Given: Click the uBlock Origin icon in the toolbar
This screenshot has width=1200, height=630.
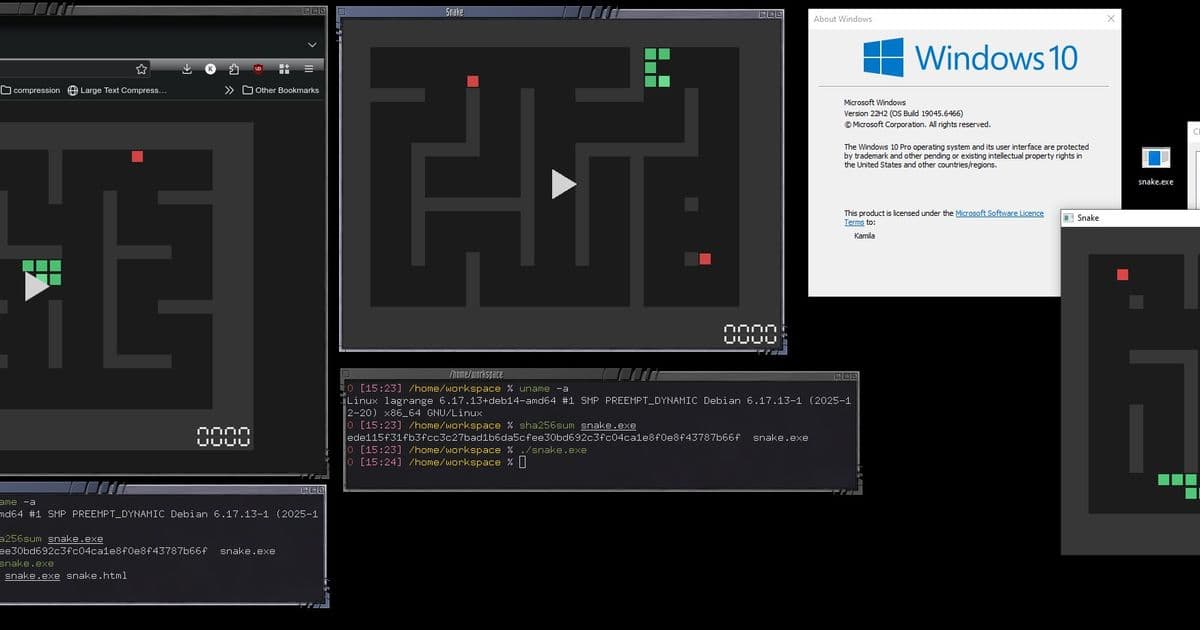Looking at the screenshot, I should click(259, 68).
